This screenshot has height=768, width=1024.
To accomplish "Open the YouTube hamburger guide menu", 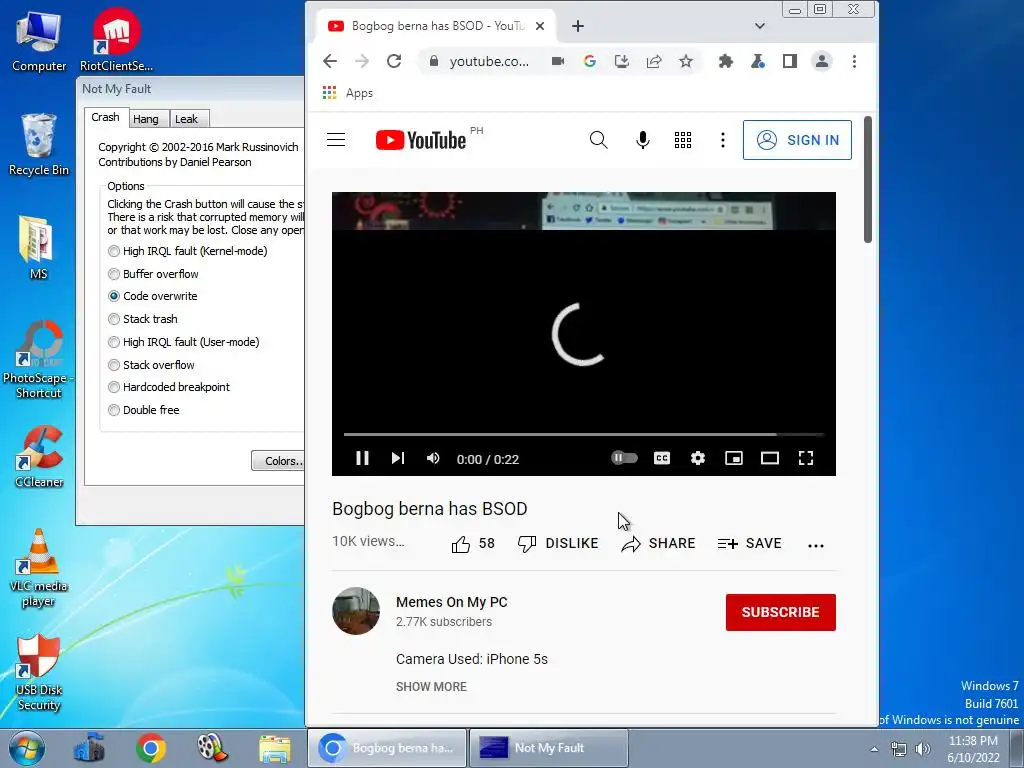I will pyautogui.click(x=336, y=140).
